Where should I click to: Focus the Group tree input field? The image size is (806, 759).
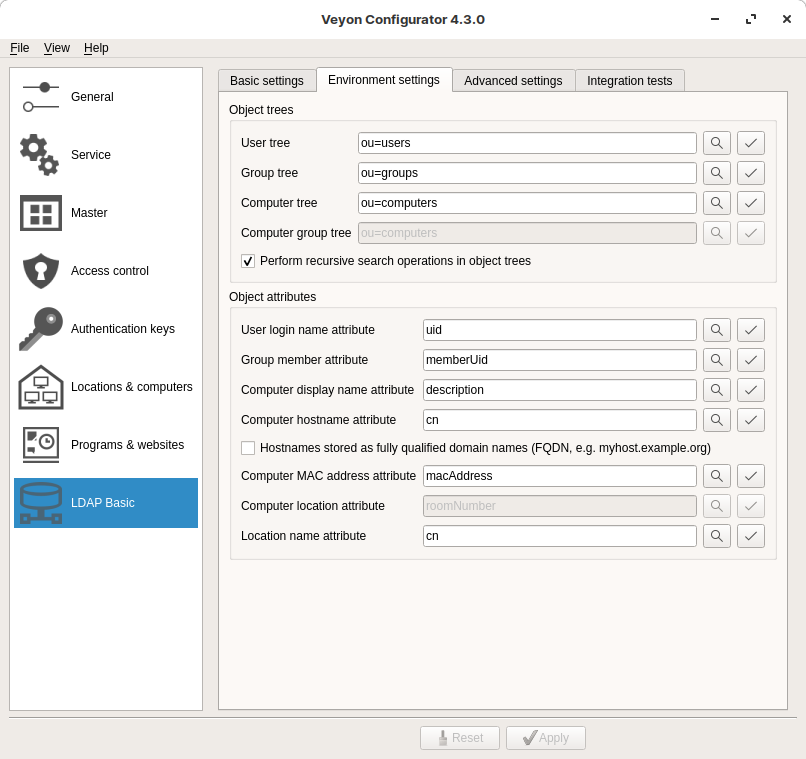point(527,173)
